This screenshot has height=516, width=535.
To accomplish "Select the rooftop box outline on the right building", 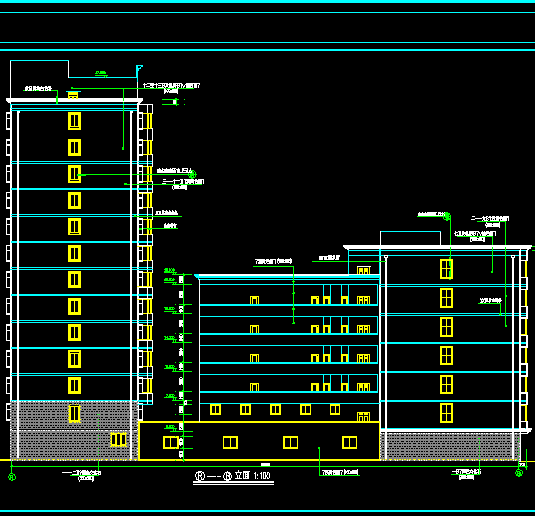I will click(410, 238).
